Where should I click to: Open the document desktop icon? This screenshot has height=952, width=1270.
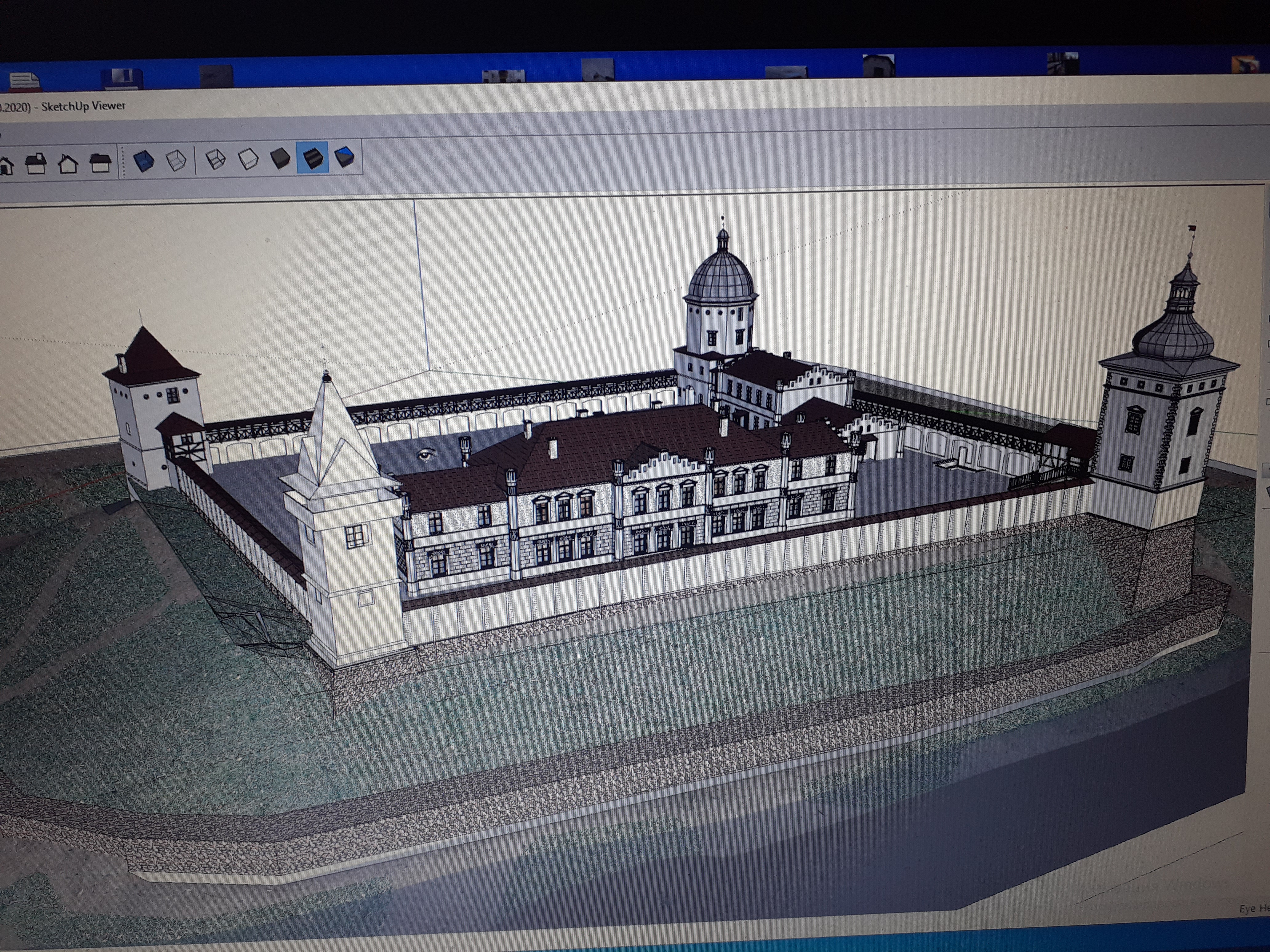pyautogui.click(x=25, y=81)
